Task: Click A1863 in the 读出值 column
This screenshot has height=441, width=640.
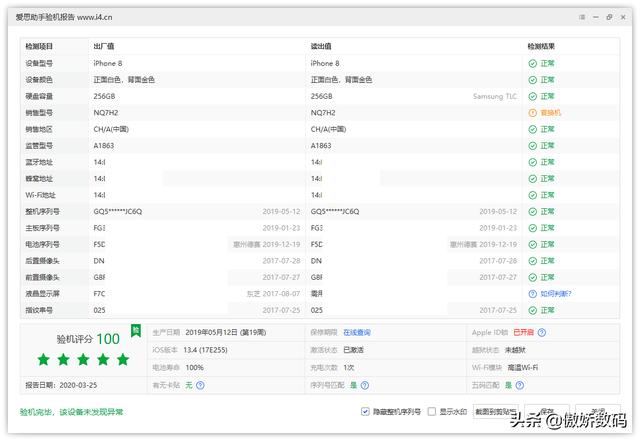Action: coord(321,146)
